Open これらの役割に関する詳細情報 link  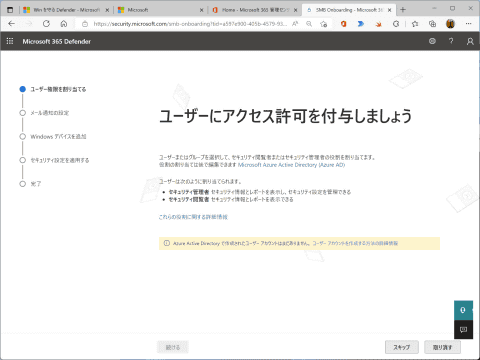click(193, 217)
